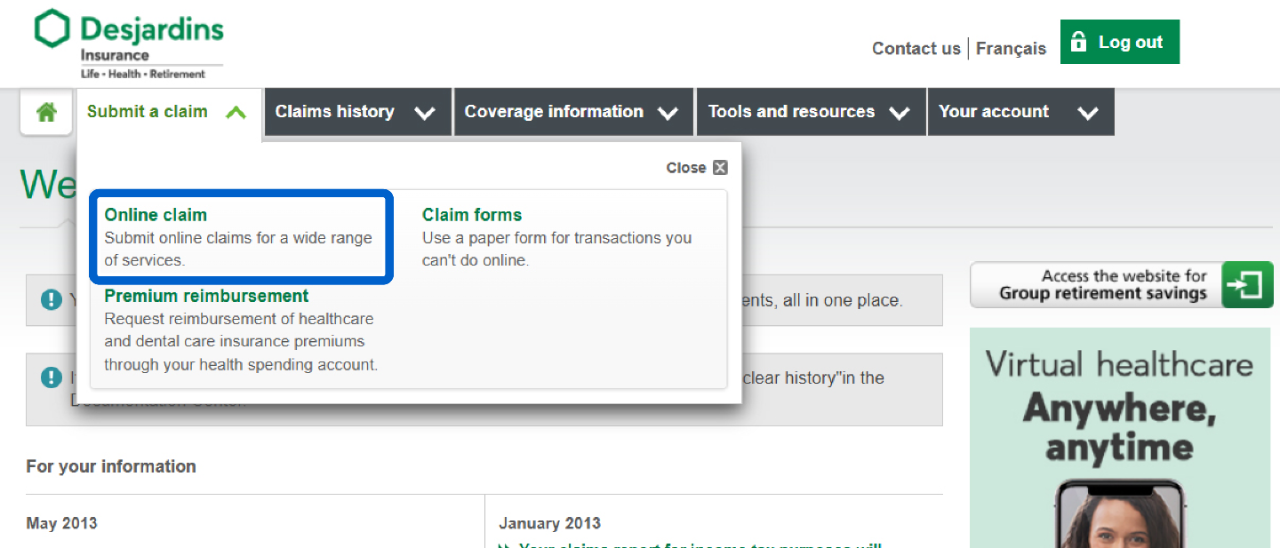Expand the Tools and resources arrow
This screenshot has width=1280, height=548.
(899, 113)
